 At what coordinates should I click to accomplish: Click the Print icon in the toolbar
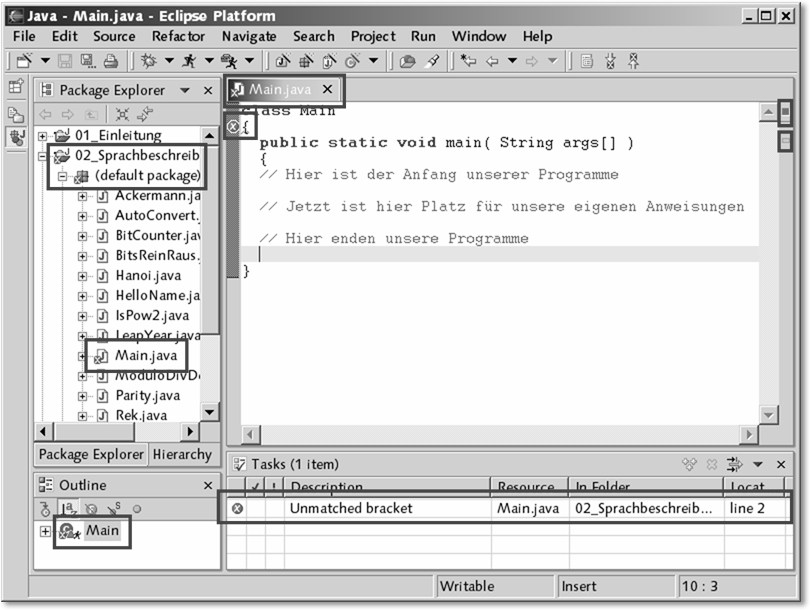point(111,62)
